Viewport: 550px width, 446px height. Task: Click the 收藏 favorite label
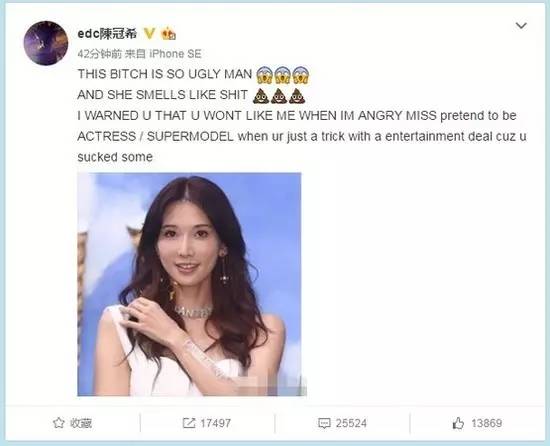tap(81, 423)
